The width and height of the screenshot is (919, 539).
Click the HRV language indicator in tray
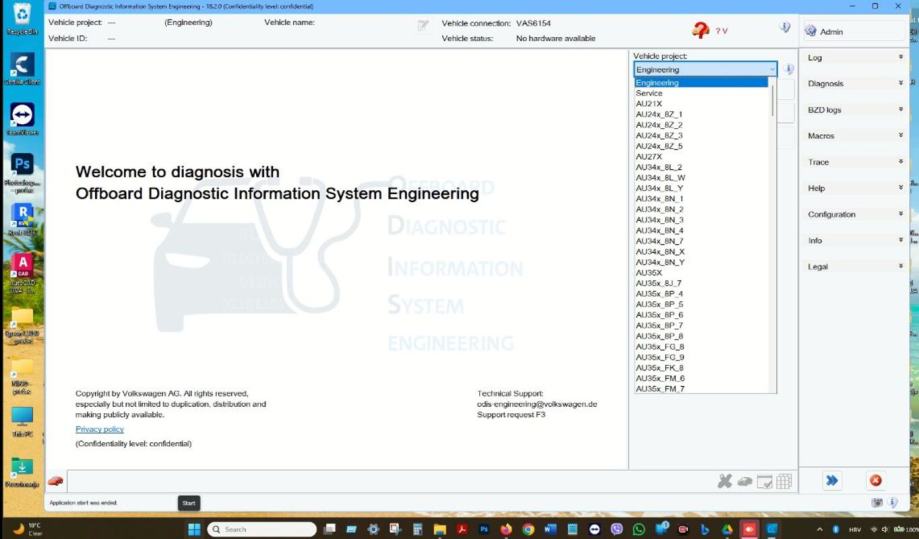point(855,530)
